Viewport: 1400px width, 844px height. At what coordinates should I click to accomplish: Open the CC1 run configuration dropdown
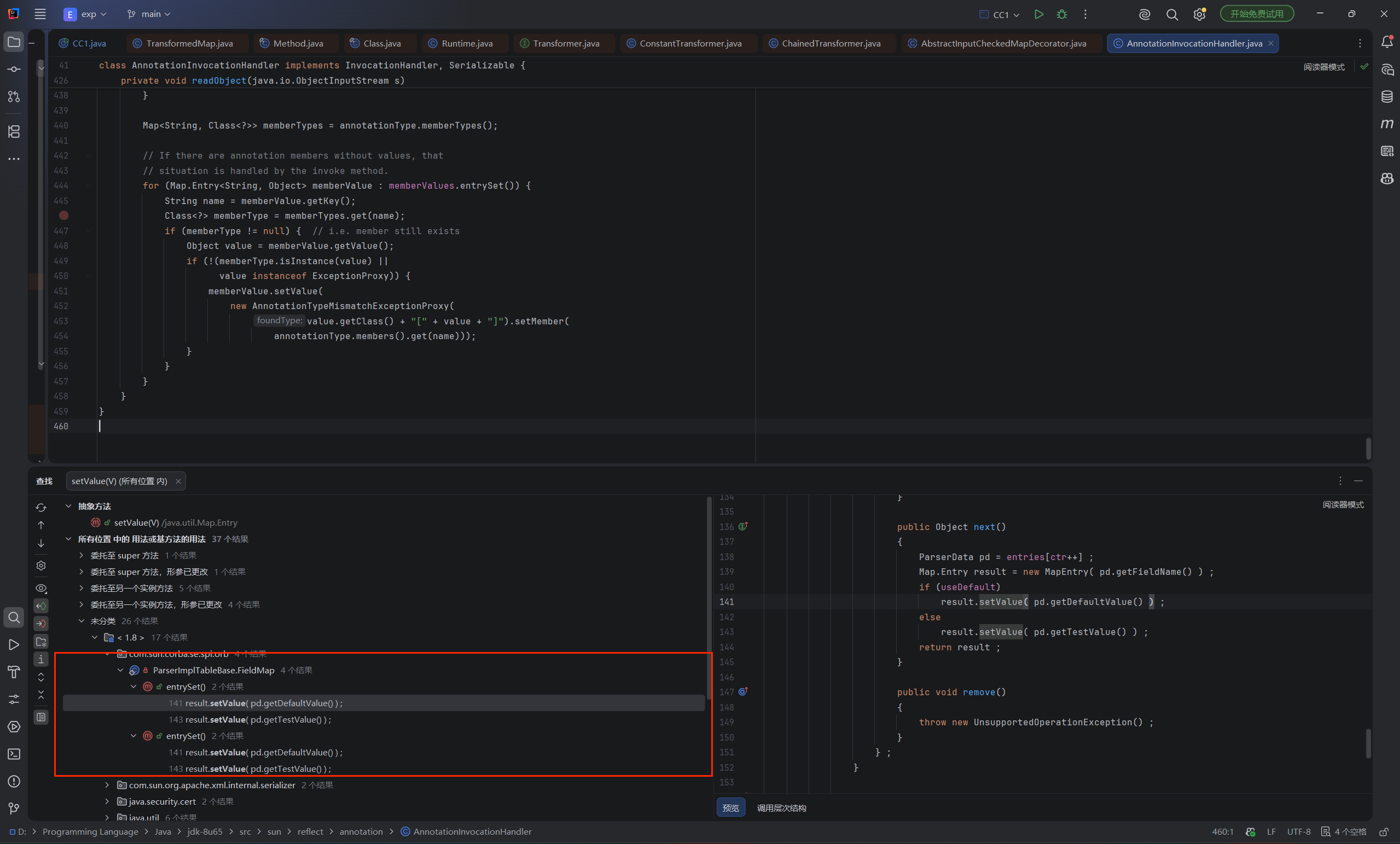1000,15
